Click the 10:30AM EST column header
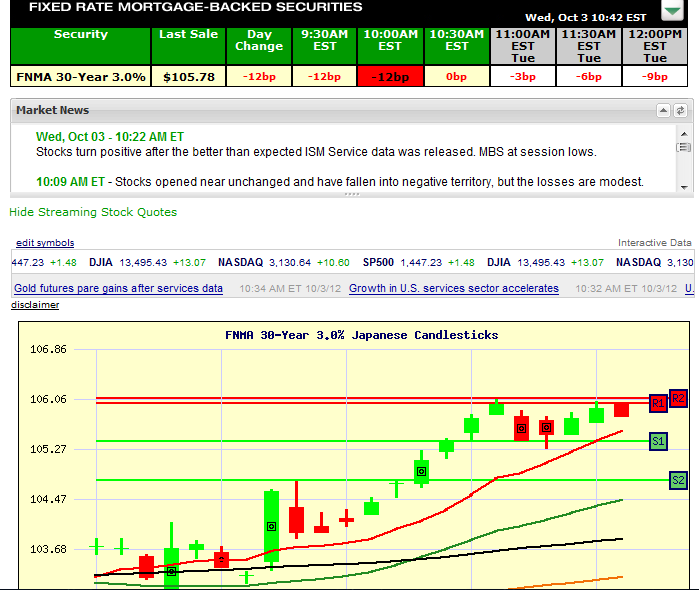This screenshot has height=590, width=699. pyautogui.click(x=456, y=46)
